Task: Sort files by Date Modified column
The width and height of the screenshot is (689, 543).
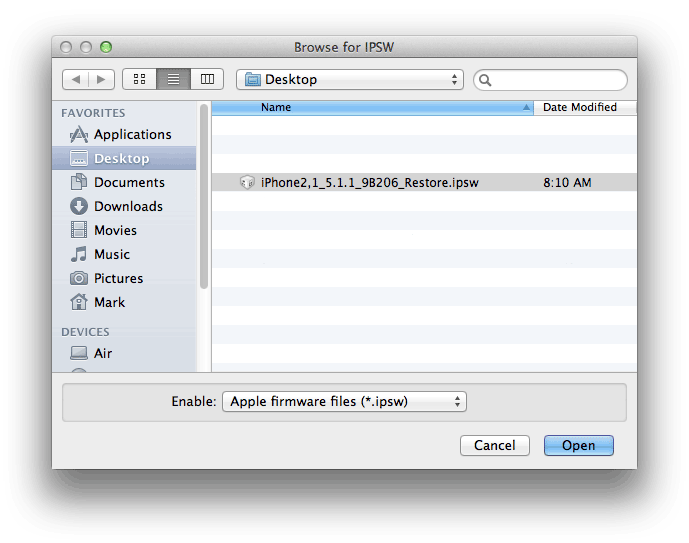Action: pyautogui.click(x=580, y=107)
